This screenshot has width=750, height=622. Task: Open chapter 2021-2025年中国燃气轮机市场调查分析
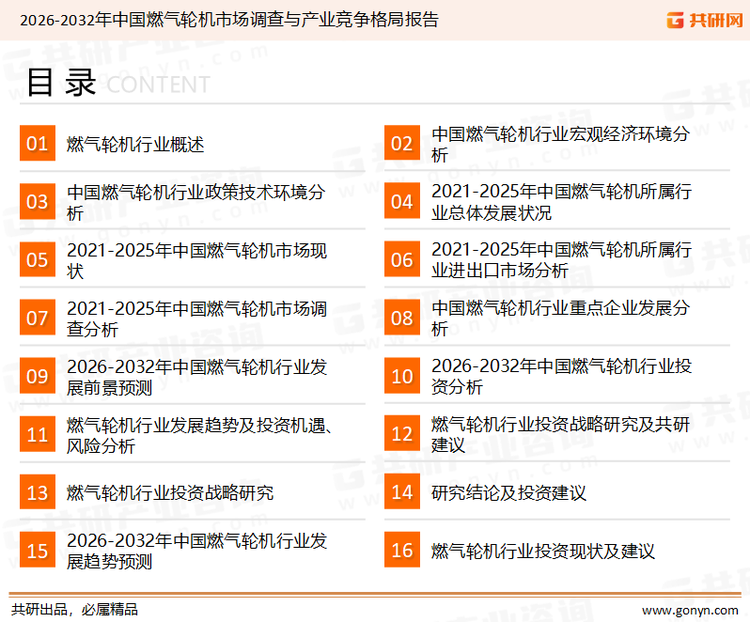tap(197, 319)
